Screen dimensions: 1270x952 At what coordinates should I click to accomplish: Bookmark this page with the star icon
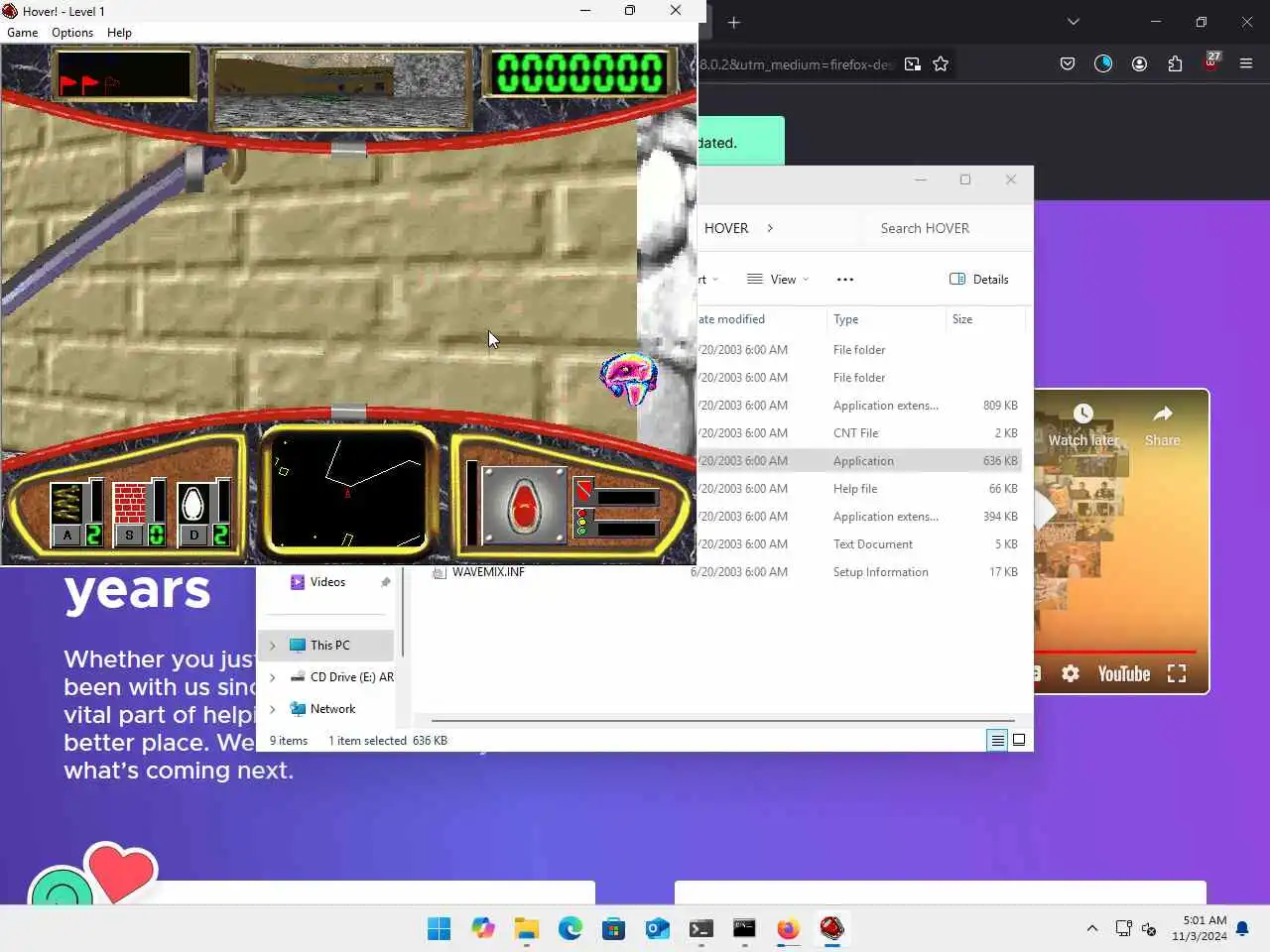tap(941, 64)
